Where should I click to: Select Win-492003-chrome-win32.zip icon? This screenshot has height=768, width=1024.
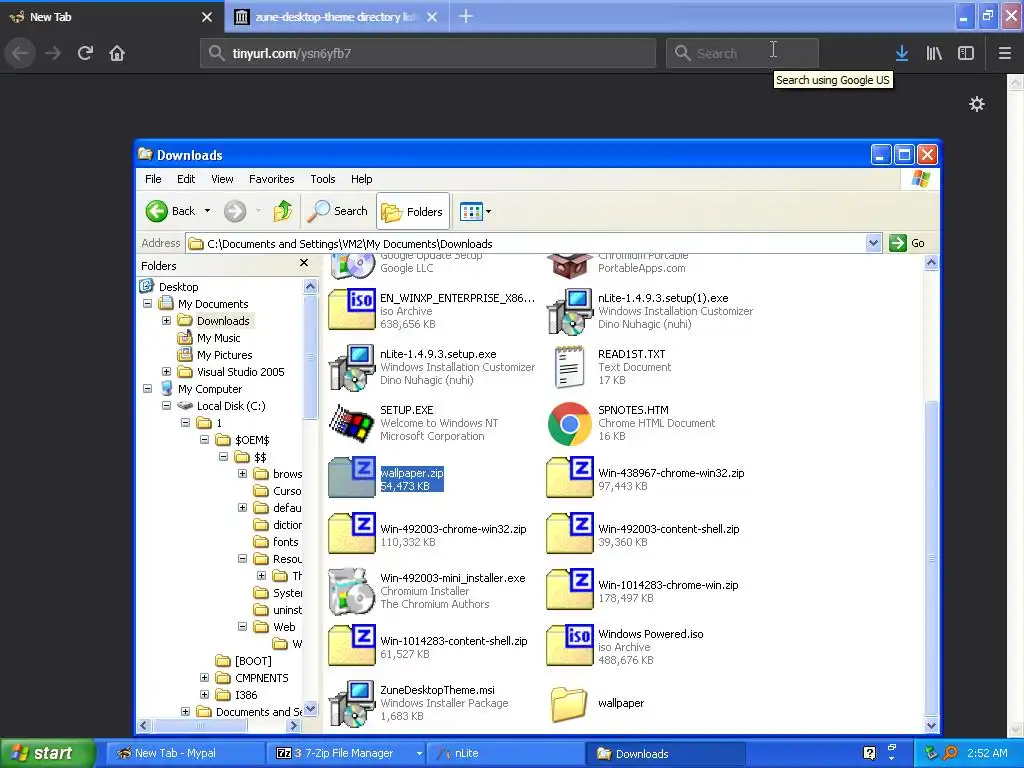pyautogui.click(x=352, y=534)
